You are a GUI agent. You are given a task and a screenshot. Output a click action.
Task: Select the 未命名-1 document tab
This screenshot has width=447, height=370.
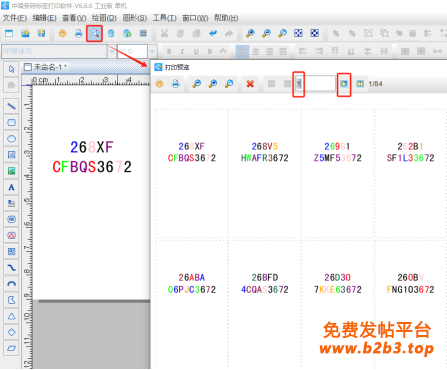[46, 67]
